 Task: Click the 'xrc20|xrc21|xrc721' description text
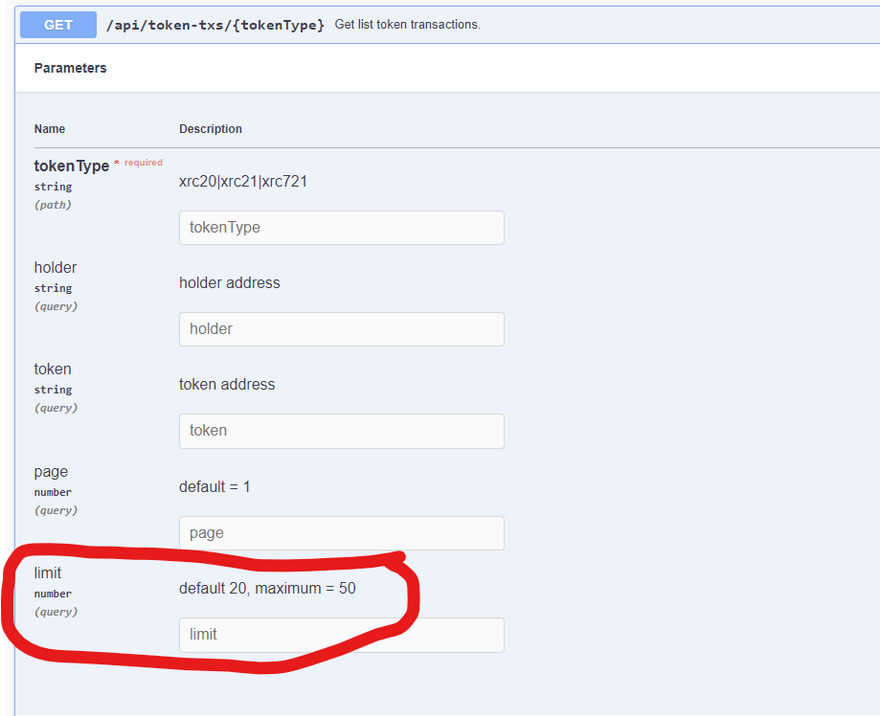pos(250,181)
